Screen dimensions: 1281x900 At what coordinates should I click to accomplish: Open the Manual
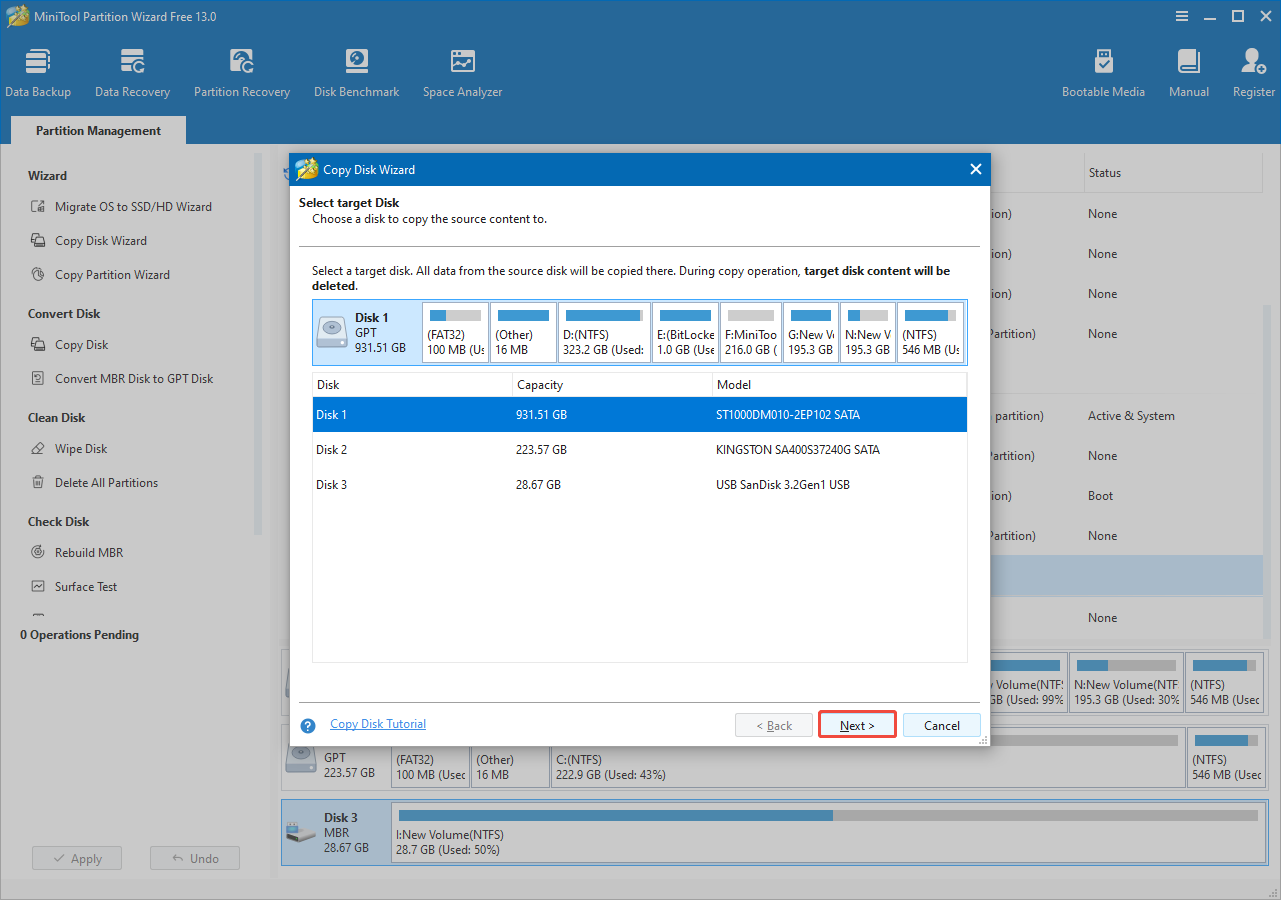pos(1188,70)
